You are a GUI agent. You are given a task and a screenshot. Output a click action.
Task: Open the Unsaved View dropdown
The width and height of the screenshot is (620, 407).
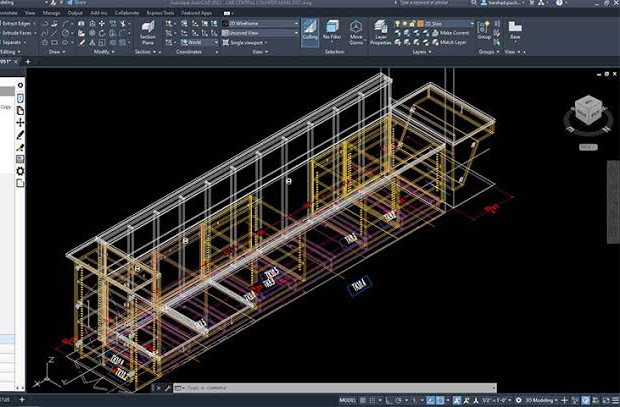click(260, 33)
